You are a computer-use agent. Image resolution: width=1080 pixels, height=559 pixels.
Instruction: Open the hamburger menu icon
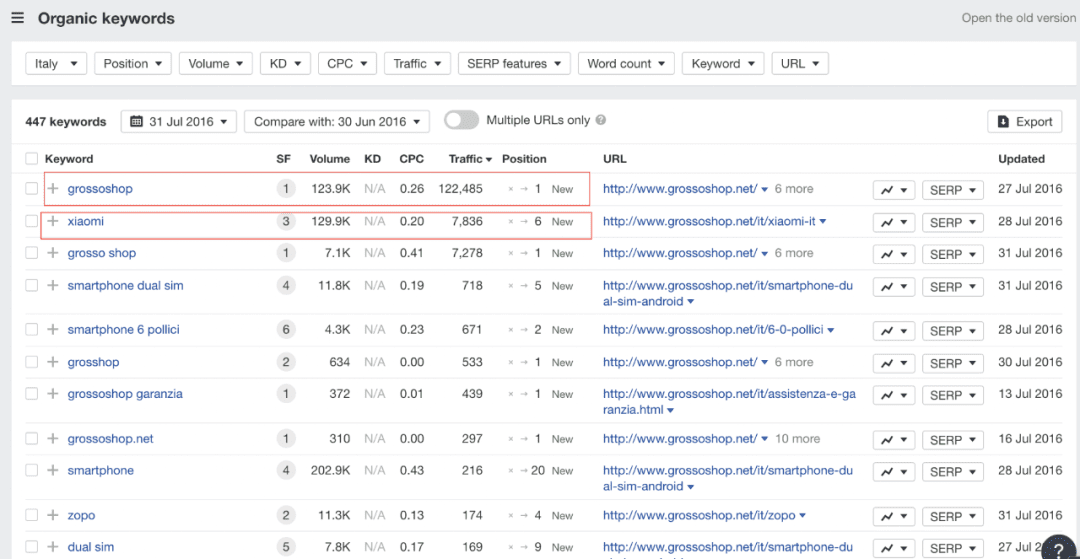pyautogui.click(x=18, y=19)
